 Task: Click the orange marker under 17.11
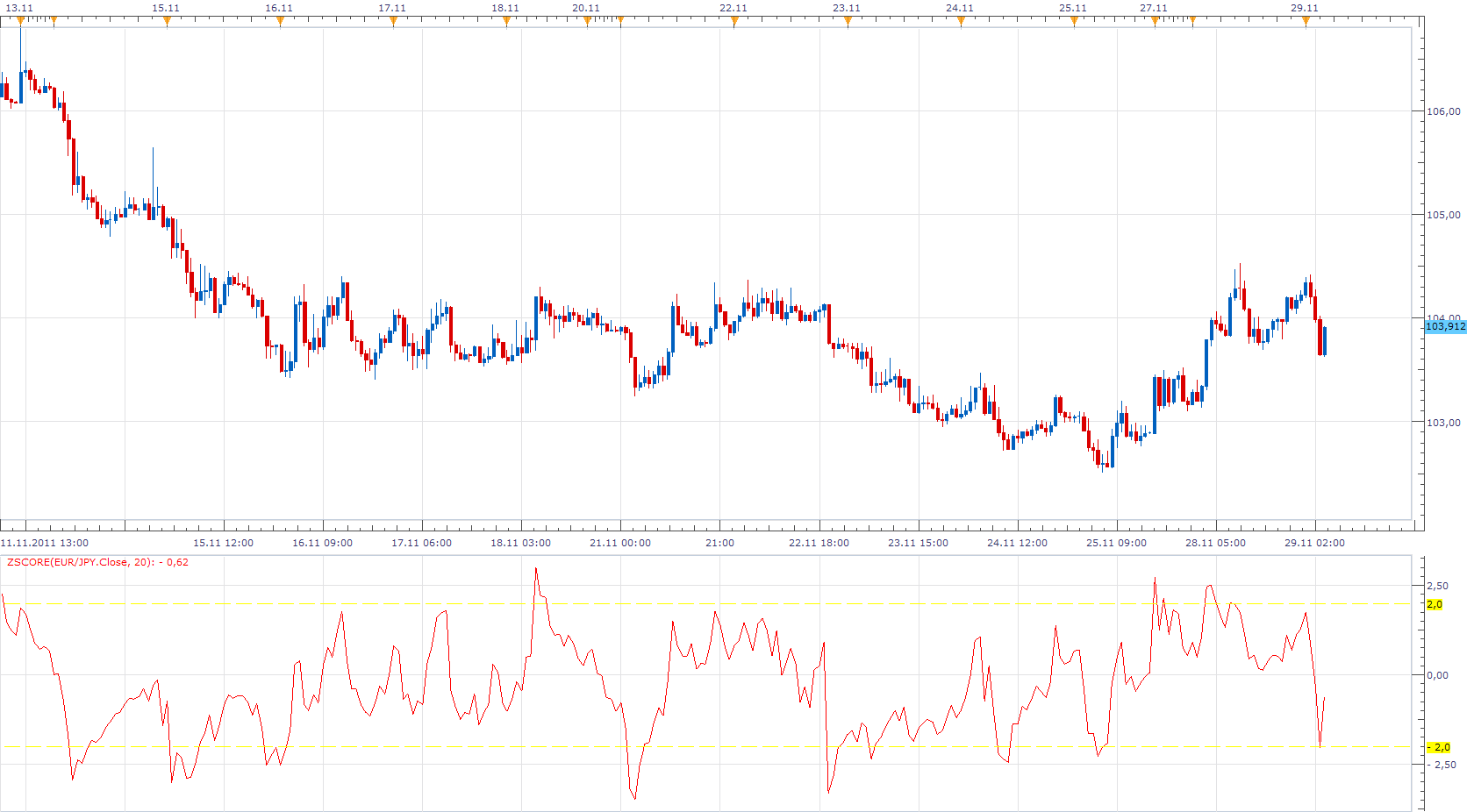coord(393,21)
